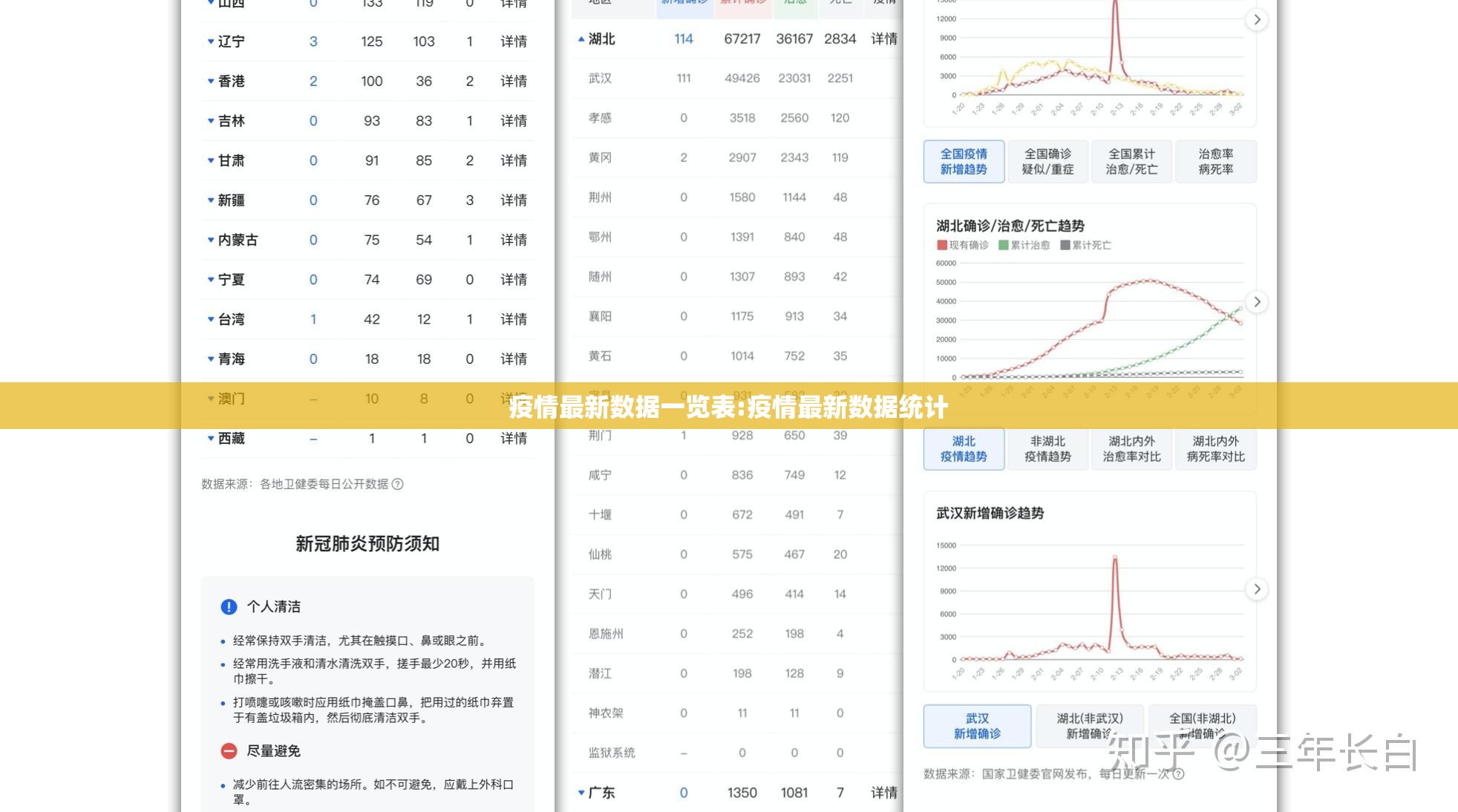The height and width of the screenshot is (812, 1458).
Task: Click the right arrow on the 湖北确诊/治愈/死亡趋势 chart
Action: [1257, 302]
